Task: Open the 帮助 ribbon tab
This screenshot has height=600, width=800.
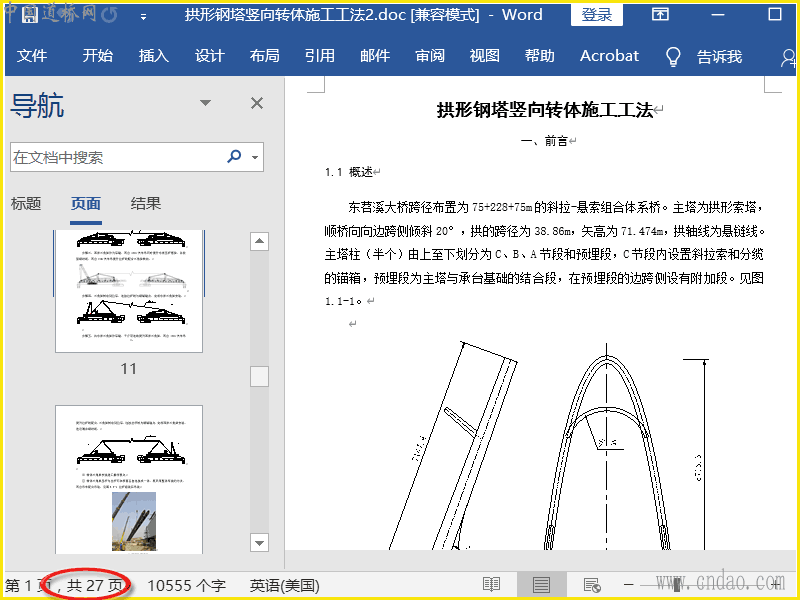Action: pos(539,55)
